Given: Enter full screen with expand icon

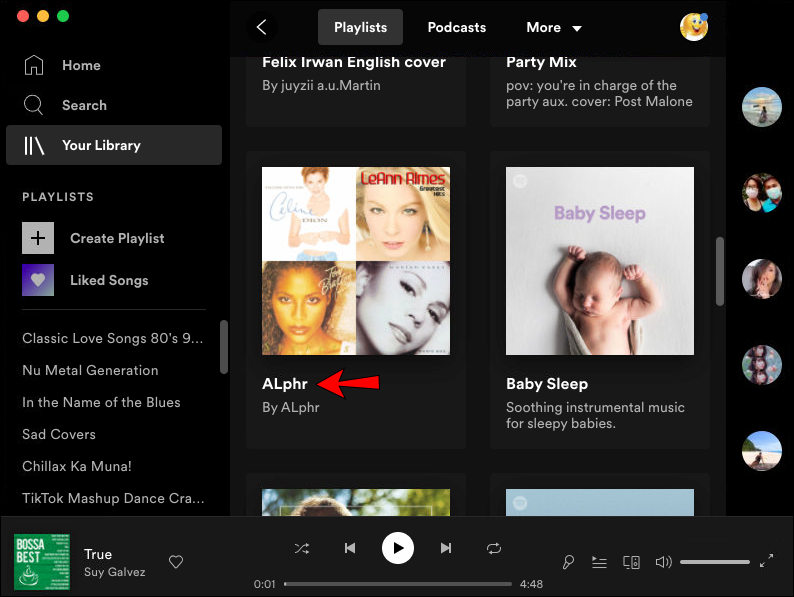Looking at the screenshot, I should [767, 561].
